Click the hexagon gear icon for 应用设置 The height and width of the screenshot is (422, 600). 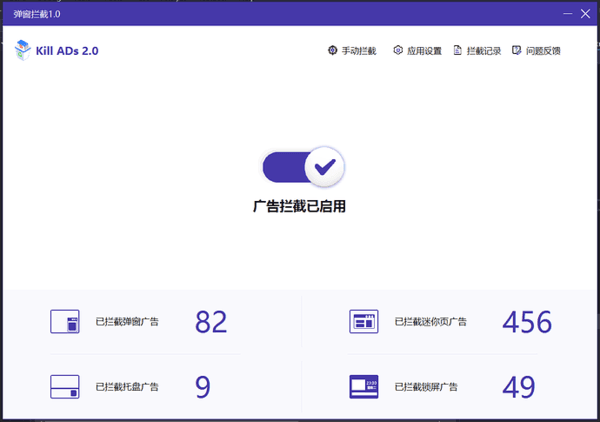(x=398, y=51)
